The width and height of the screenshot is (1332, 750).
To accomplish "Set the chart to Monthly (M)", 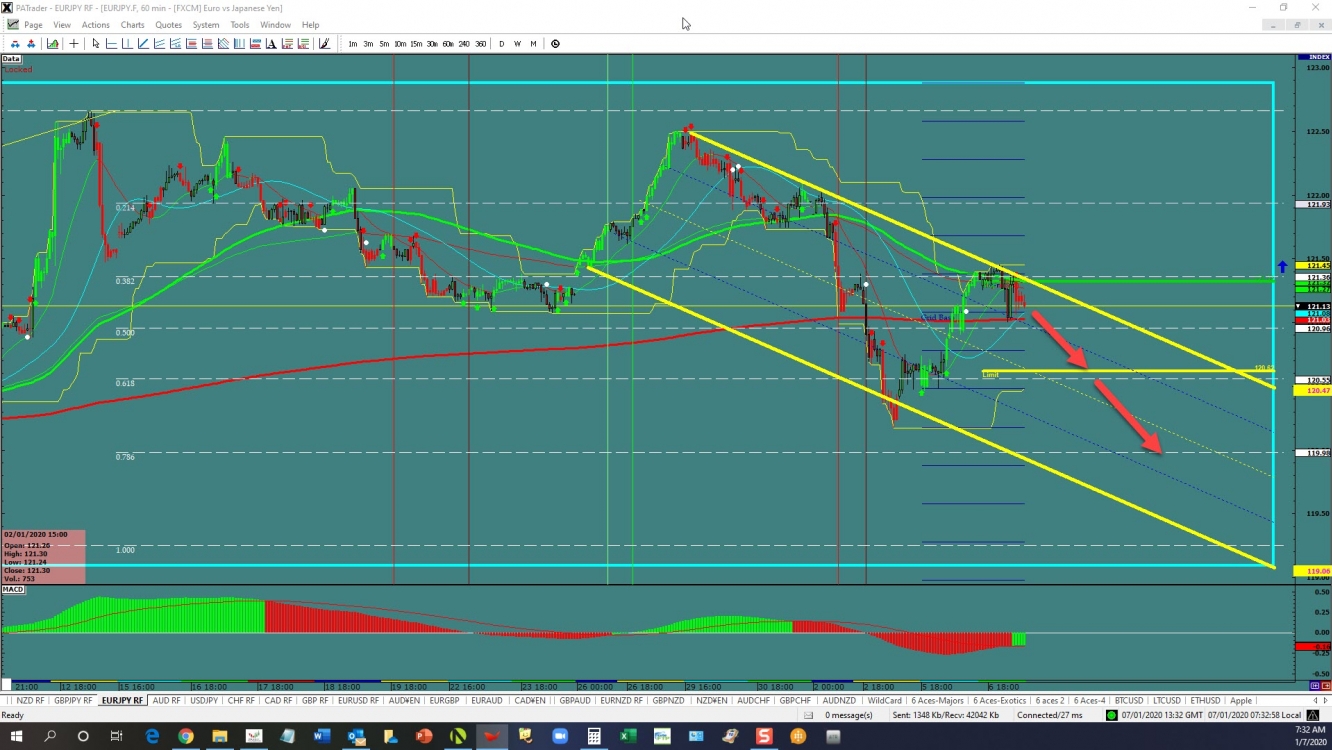I will tap(533, 43).
